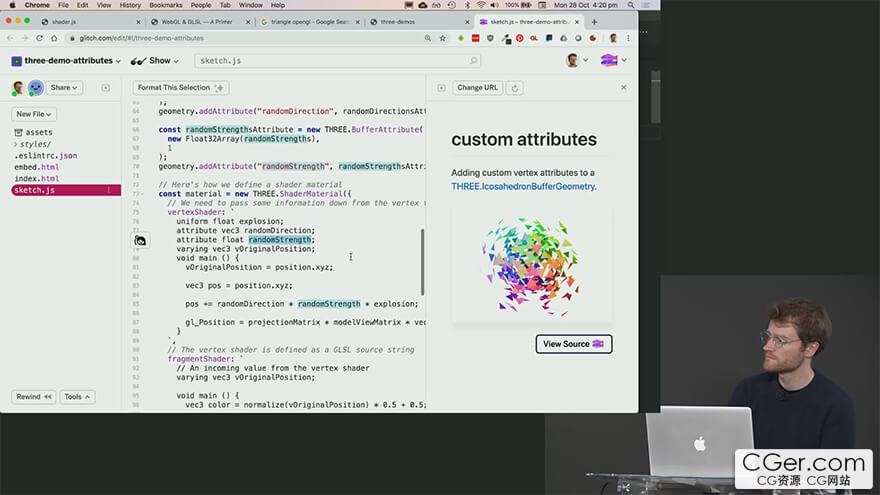Toggle the preview pane collapse icon

coord(442,88)
